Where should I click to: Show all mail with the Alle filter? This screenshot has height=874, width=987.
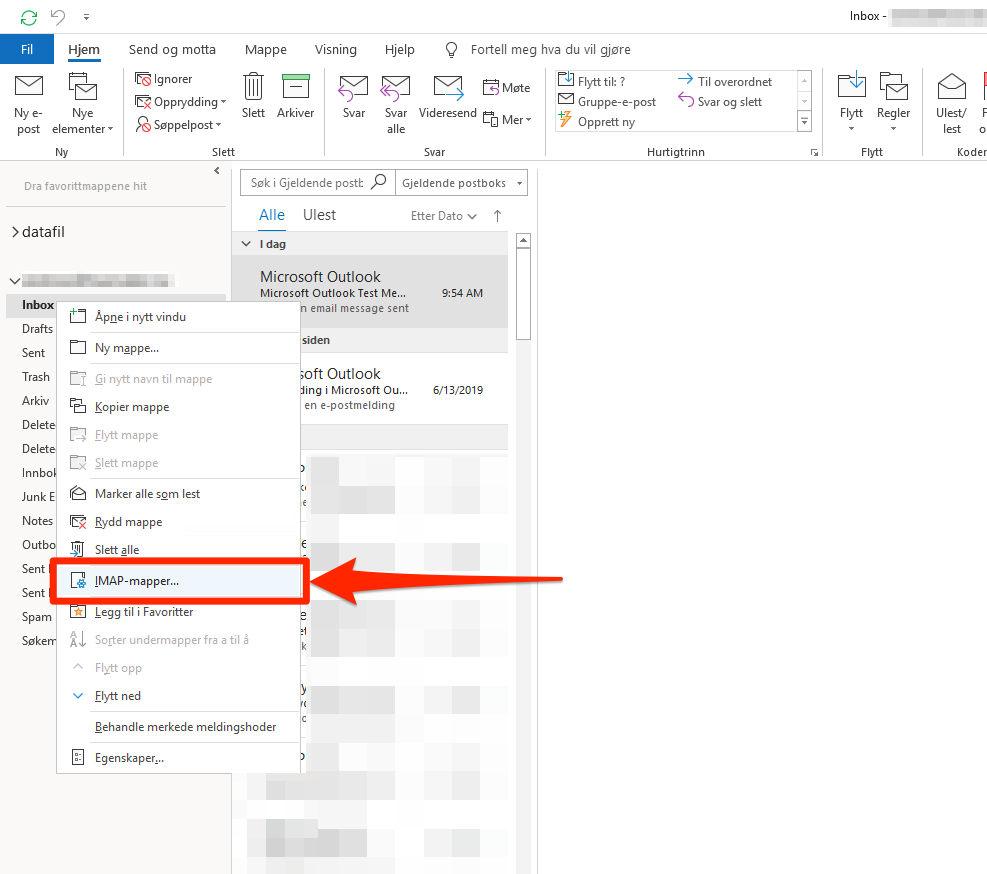272,215
